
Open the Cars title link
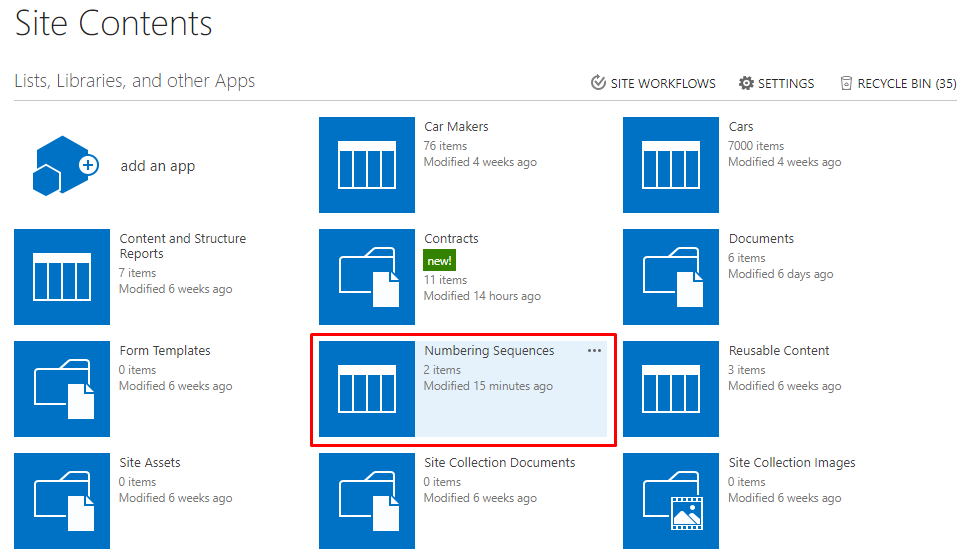pyautogui.click(x=741, y=127)
